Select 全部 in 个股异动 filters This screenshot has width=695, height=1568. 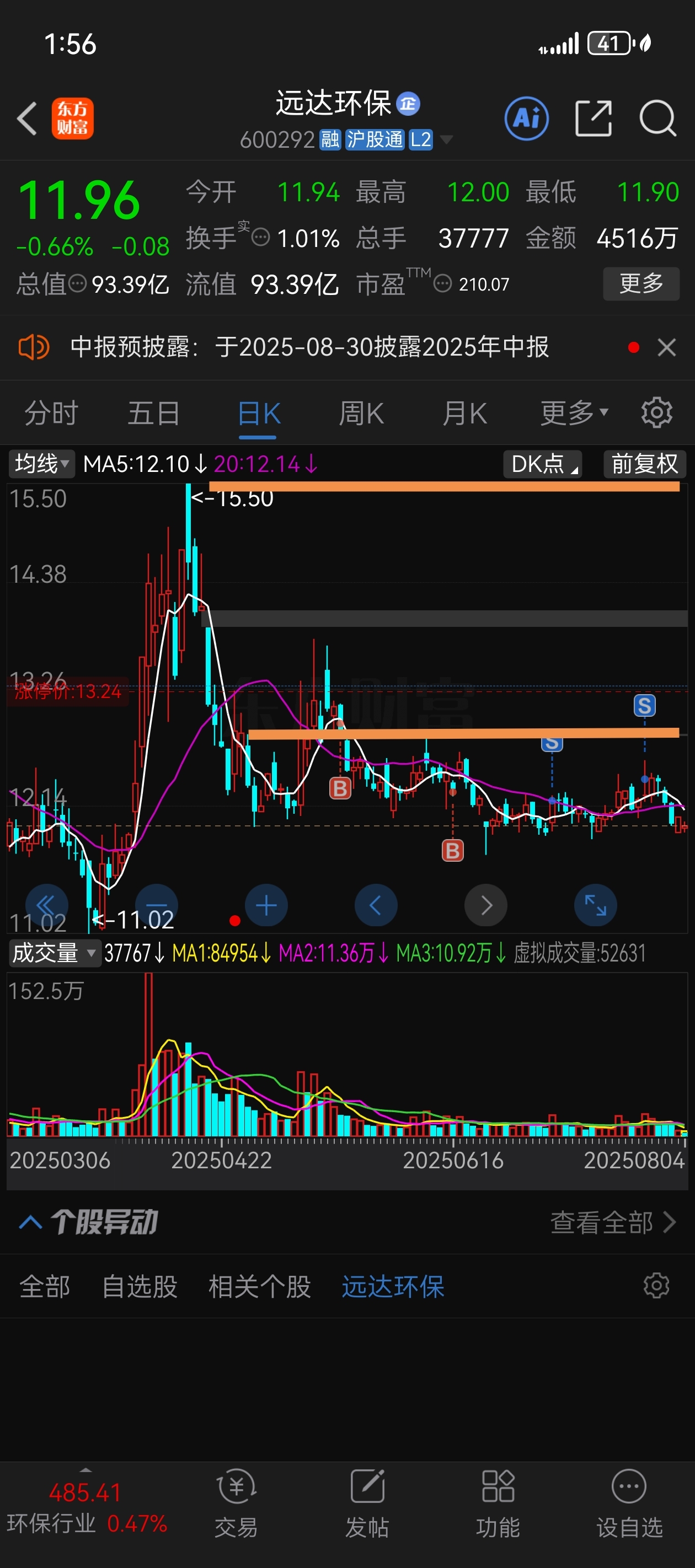click(x=45, y=1287)
